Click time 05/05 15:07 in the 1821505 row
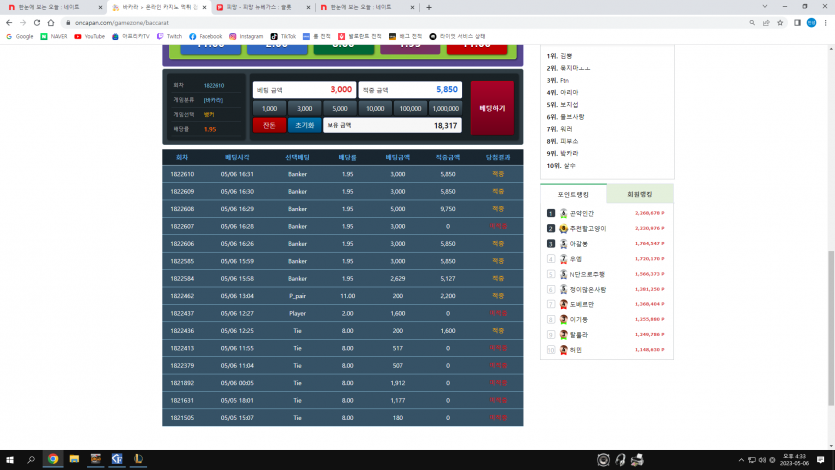The height and width of the screenshot is (470, 835). point(237,418)
